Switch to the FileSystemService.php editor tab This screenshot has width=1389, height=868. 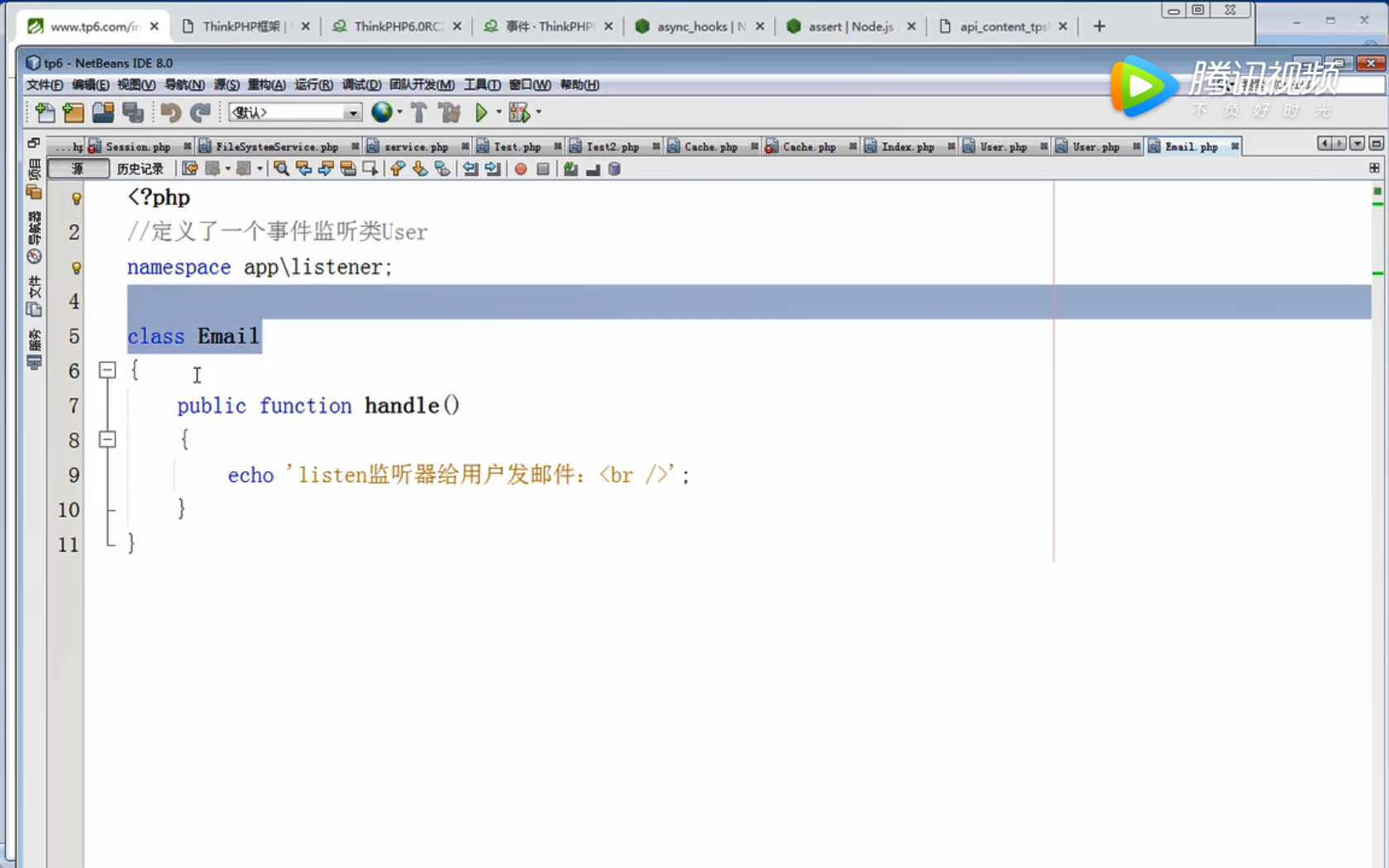pyautogui.click(x=277, y=146)
